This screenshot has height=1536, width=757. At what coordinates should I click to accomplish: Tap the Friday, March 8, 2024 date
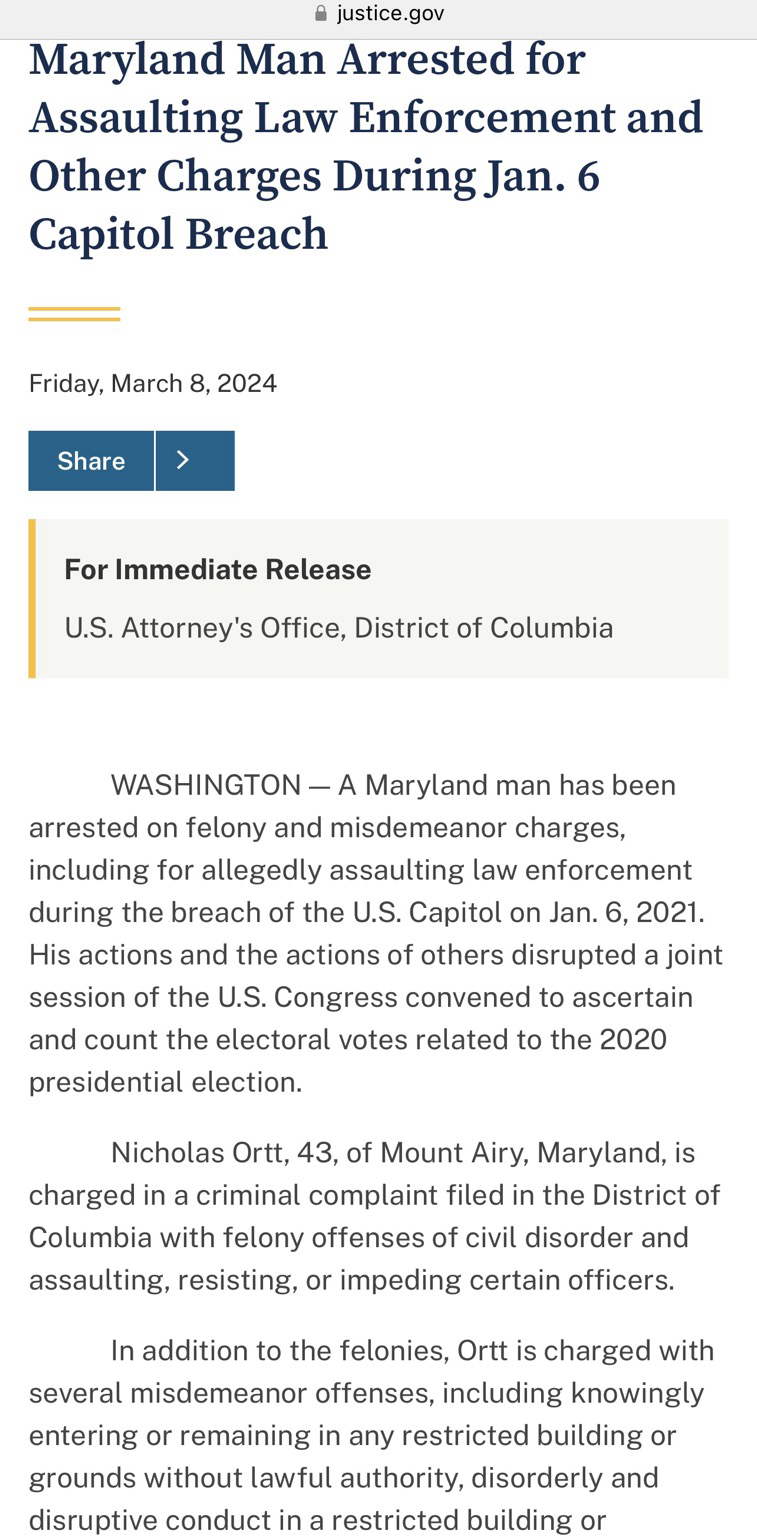(x=153, y=383)
